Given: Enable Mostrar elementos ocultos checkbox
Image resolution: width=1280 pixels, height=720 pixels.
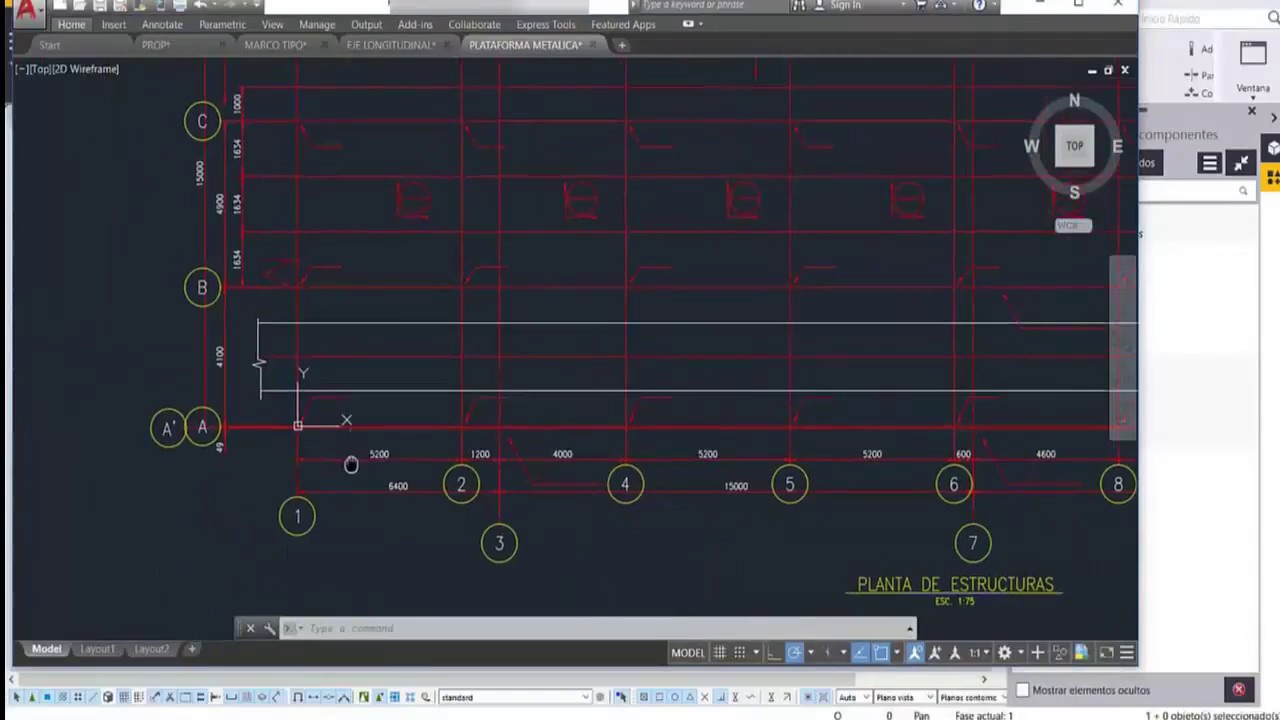Looking at the screenshot, I should (x=1022, y=690).
